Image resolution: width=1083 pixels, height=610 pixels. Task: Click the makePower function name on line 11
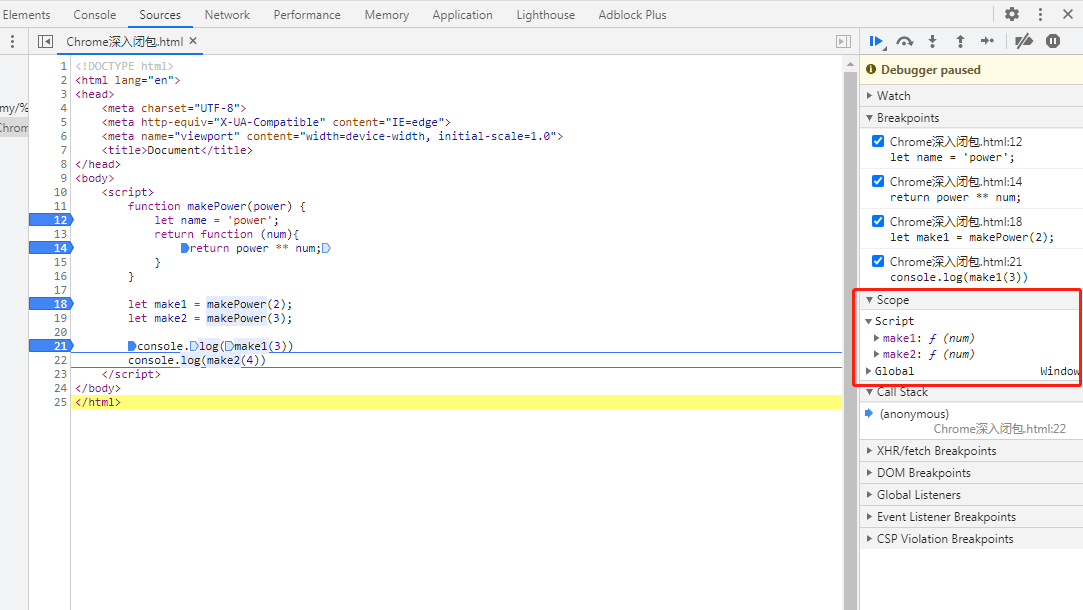216,206
